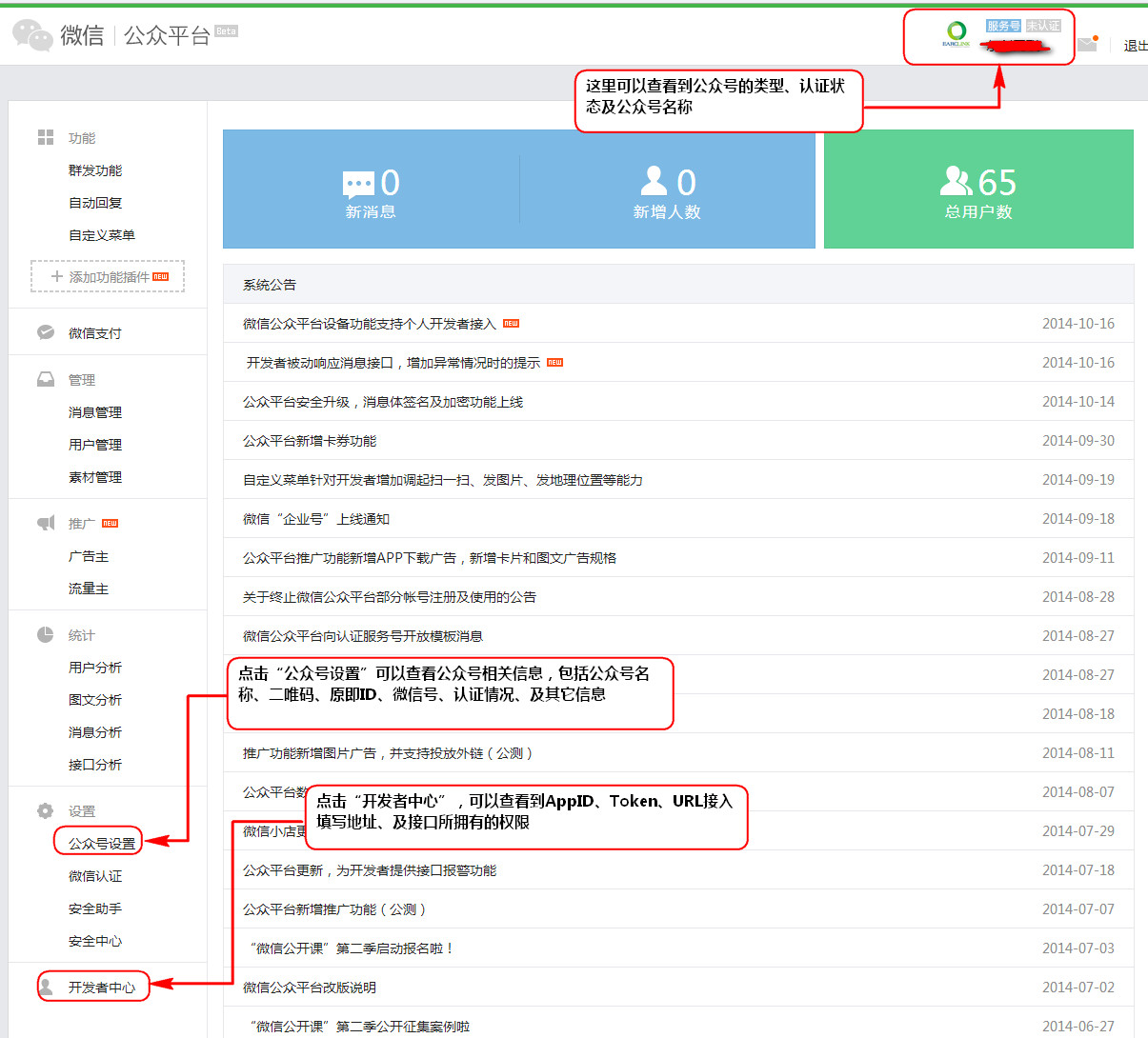
Task: Open 开发者中心 in the sidebar
Action: click(101, 988)
